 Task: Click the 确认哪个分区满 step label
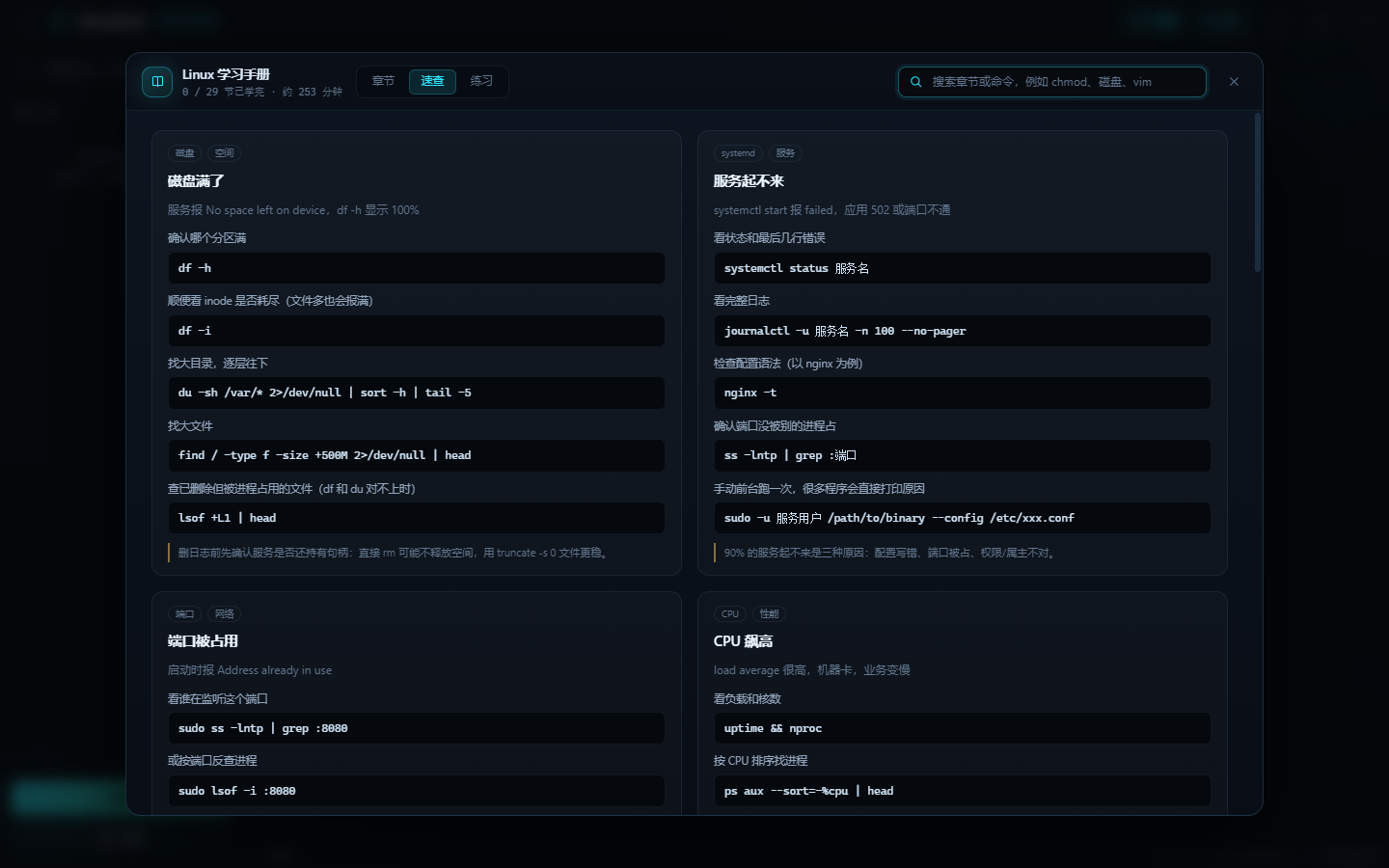[x=207, y=238]
